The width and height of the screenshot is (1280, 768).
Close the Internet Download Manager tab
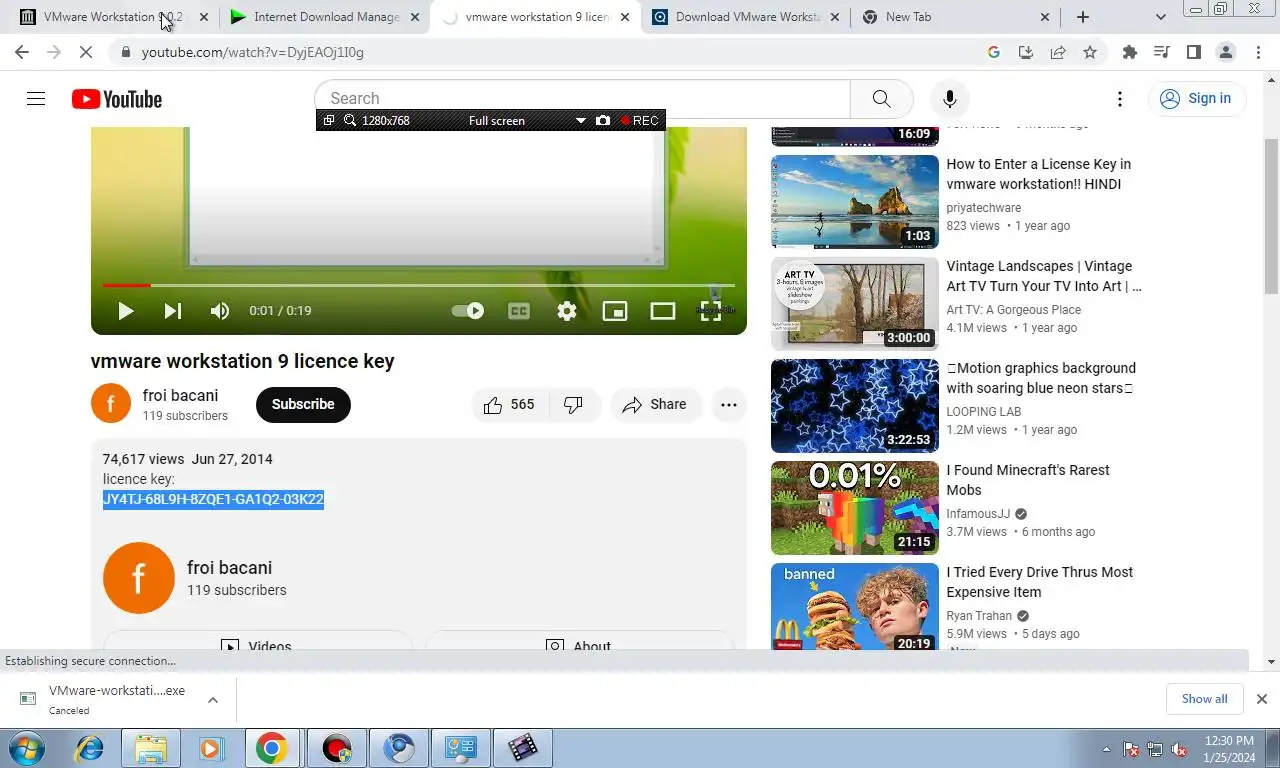[x=414, y=17]
